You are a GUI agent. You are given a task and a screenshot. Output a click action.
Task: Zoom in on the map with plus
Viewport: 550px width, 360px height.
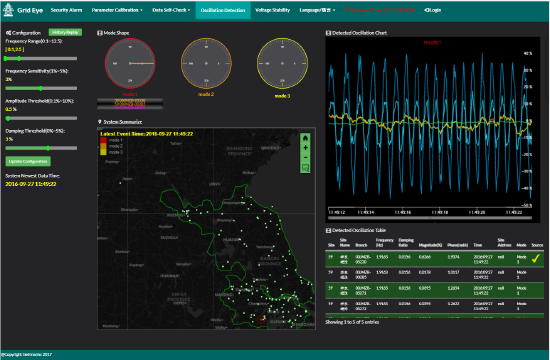click(x=305, y=147)
